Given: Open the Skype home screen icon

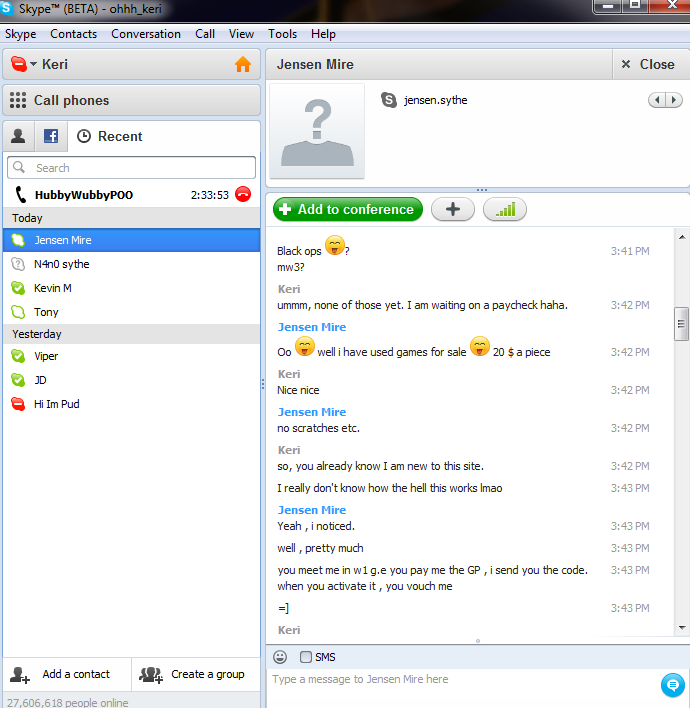Looking at the screenshot, I should coord(243,64).
